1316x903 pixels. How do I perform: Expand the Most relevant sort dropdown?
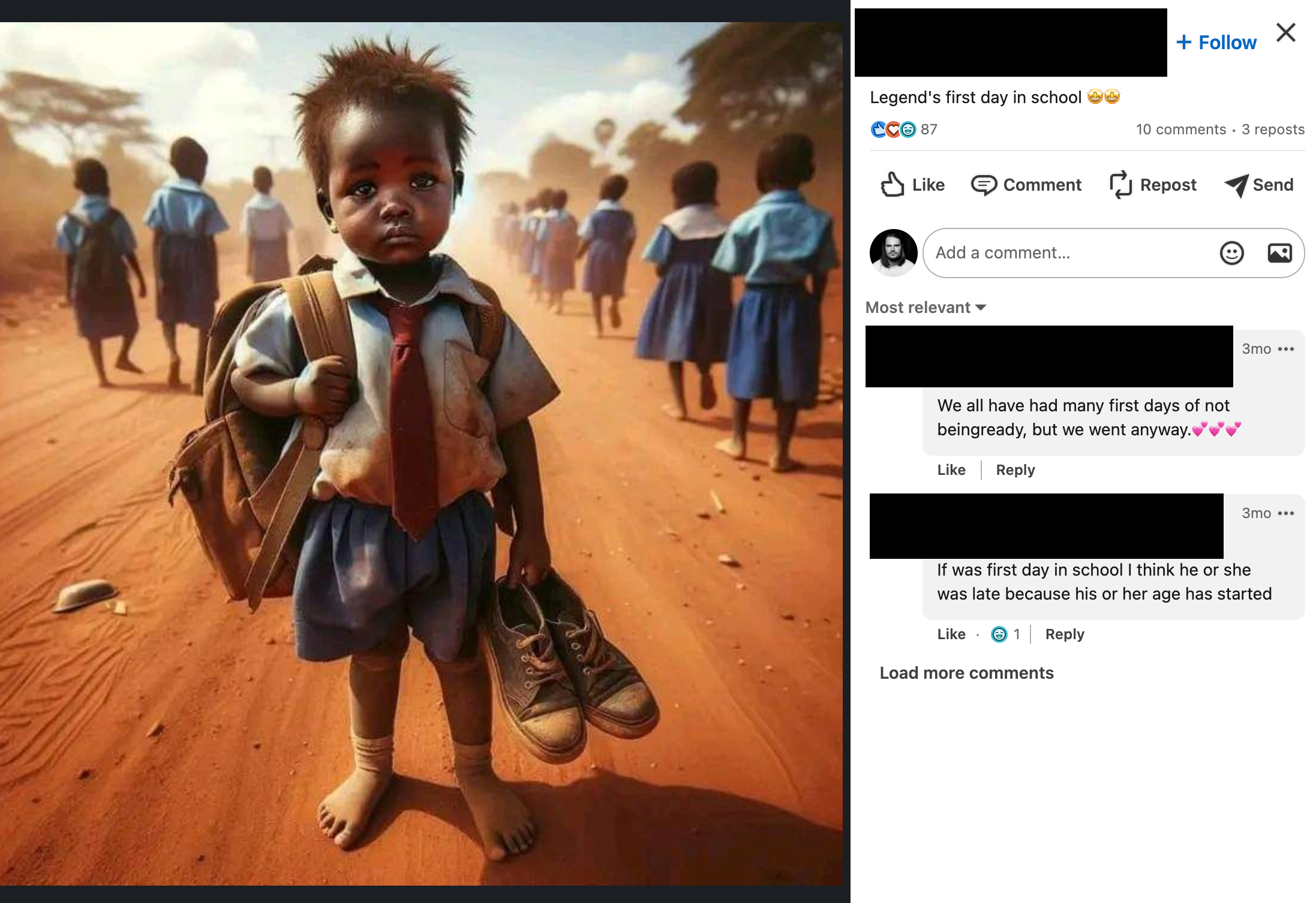(926, 308)
